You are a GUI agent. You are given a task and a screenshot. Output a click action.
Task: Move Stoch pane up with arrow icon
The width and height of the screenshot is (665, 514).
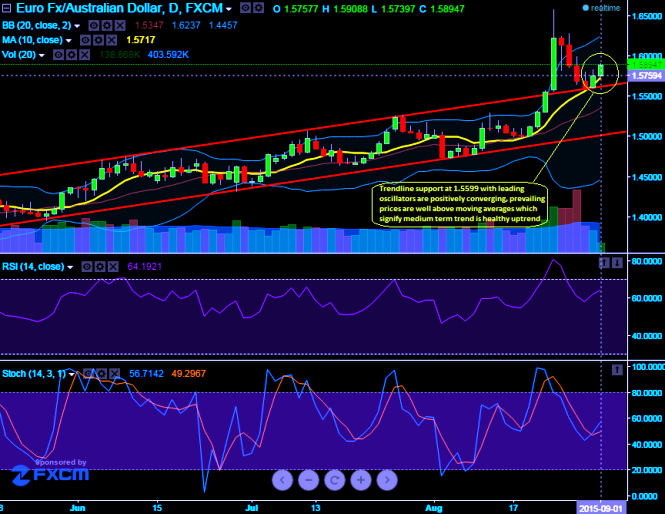pos(617,370)
